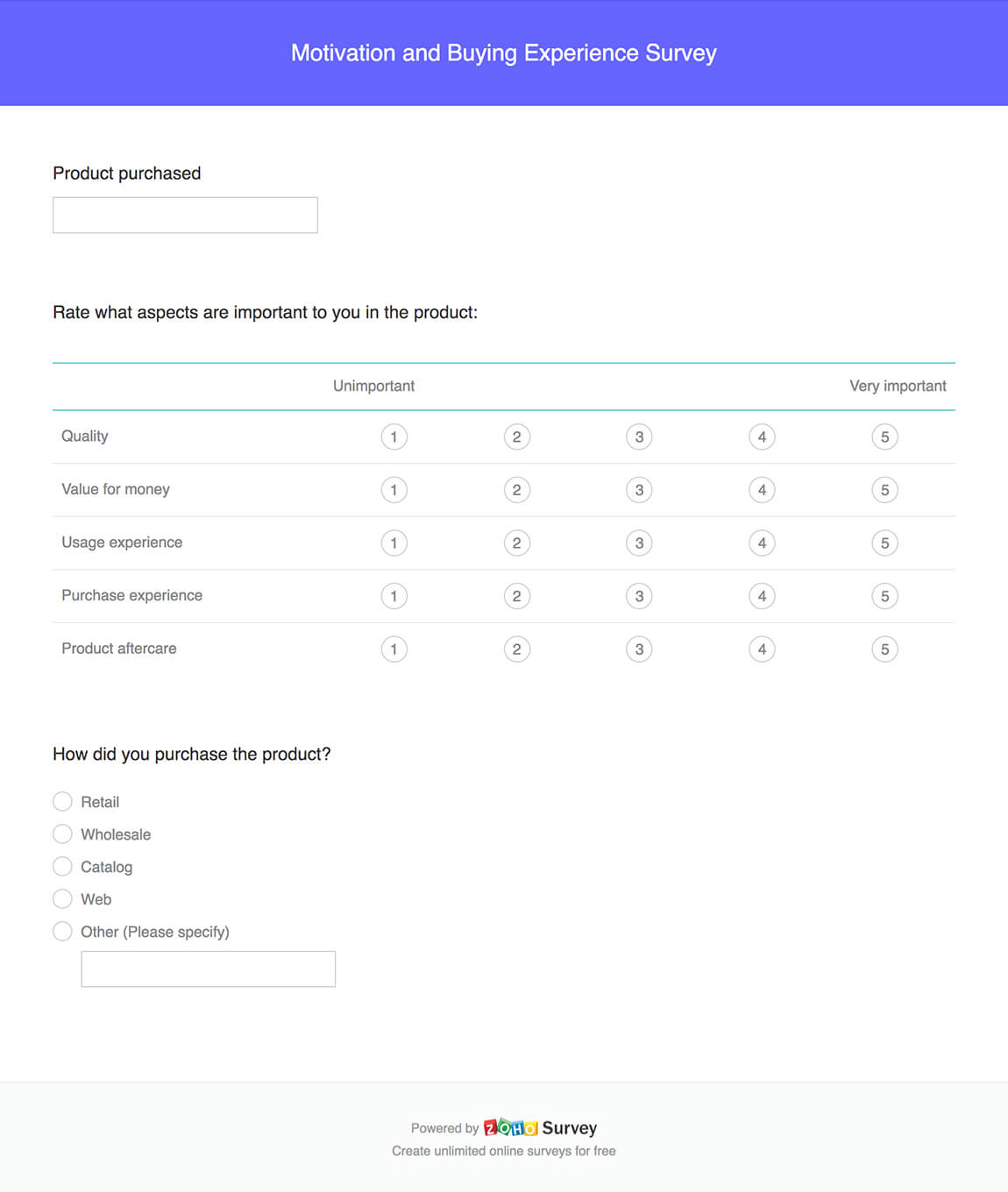Rate Quality as 1 unimportant
The image size is (1008, 1192).
[x=394, y=436]
